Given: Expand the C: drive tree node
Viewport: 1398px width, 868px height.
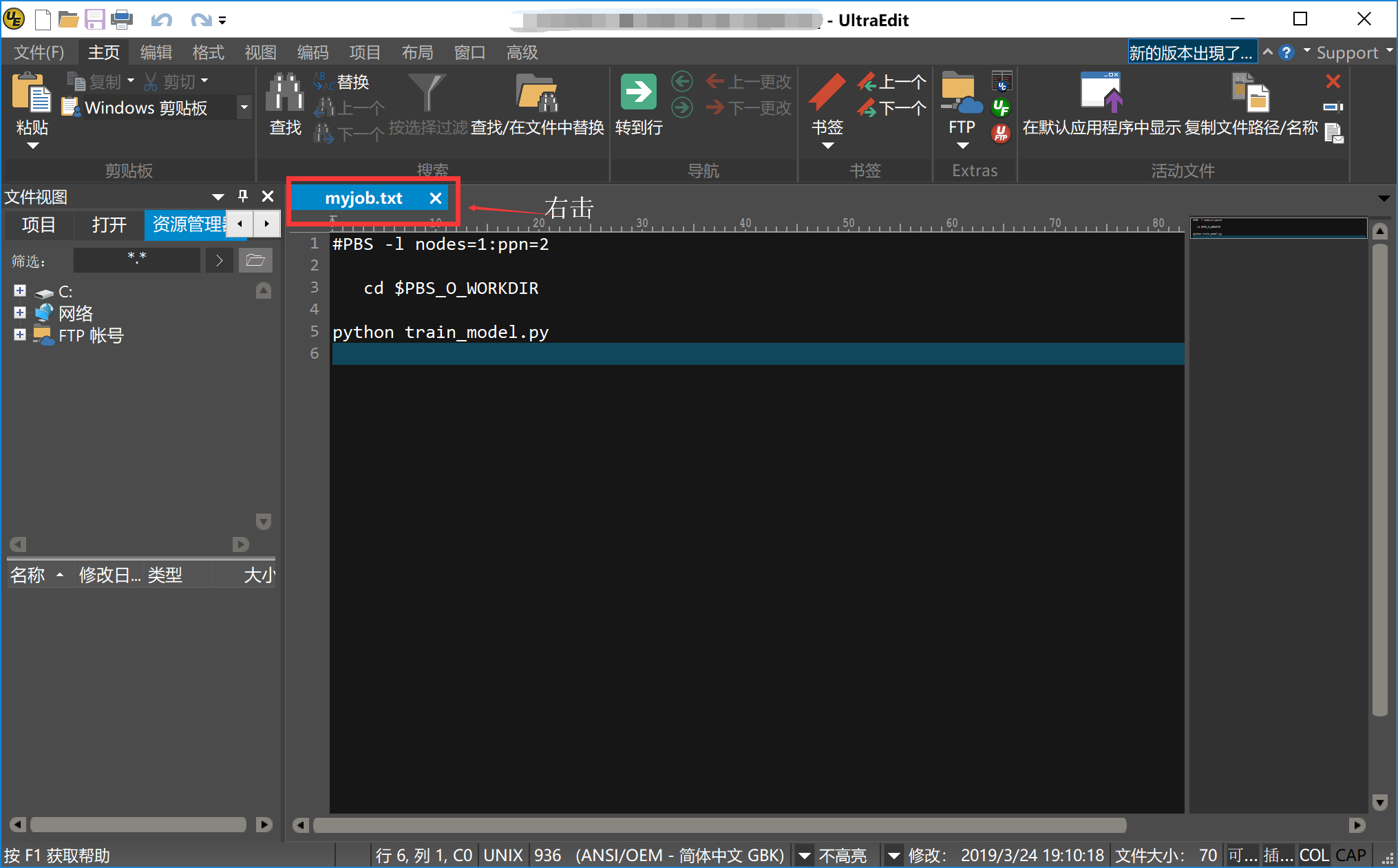Looking at the screenshot, I should [x=20, y=290].
